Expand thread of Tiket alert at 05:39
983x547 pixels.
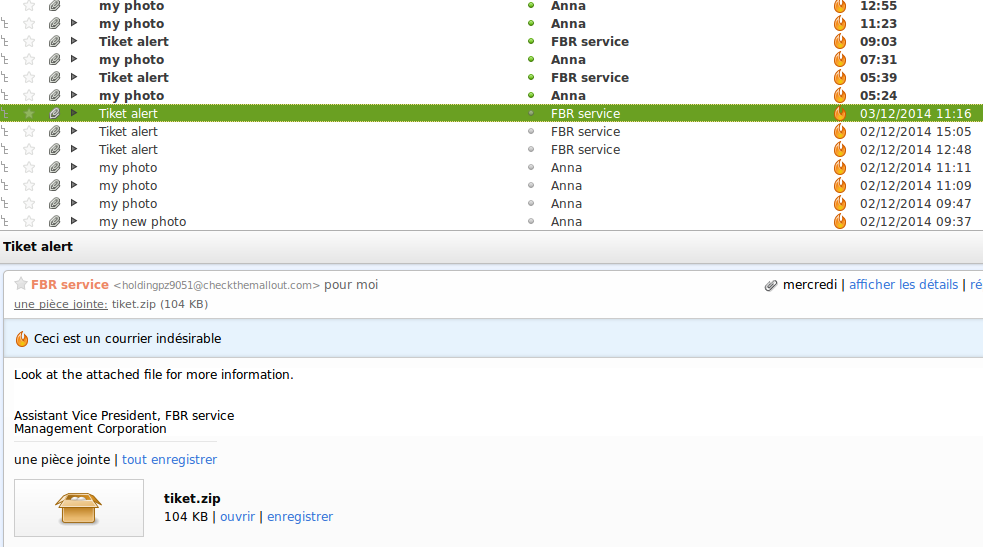(x=74, y=77)
